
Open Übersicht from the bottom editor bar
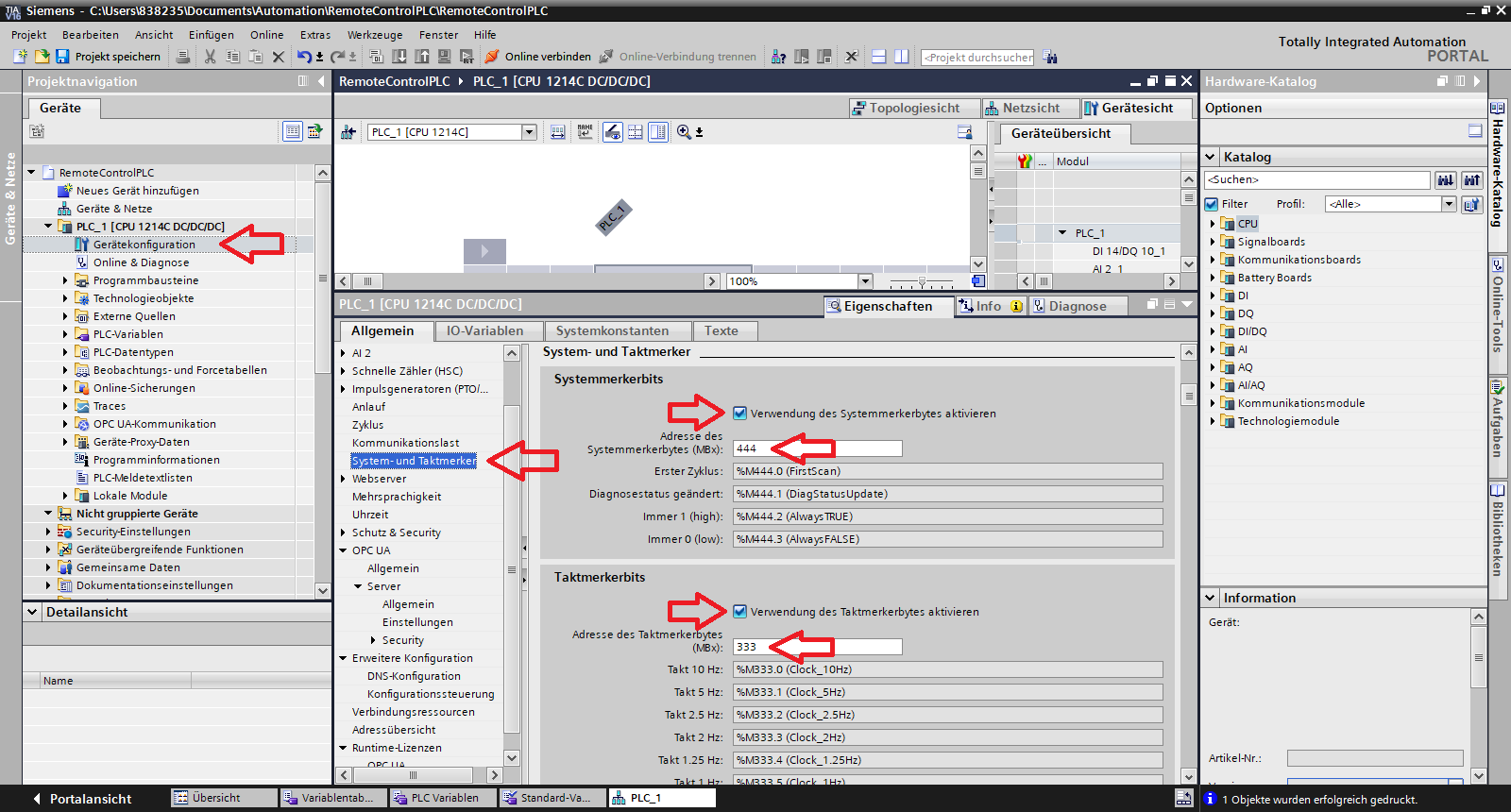224,798
